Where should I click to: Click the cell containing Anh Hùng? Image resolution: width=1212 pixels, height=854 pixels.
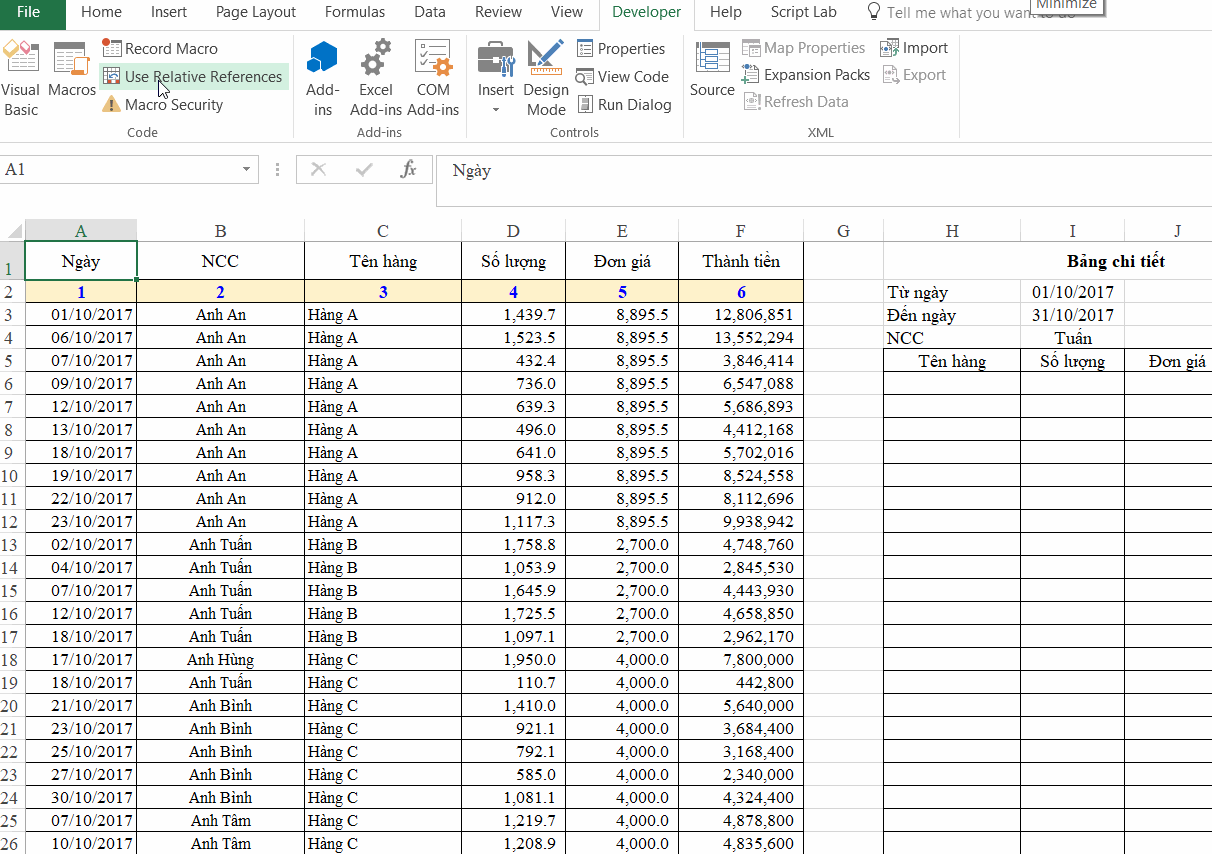tap(220, 660)
